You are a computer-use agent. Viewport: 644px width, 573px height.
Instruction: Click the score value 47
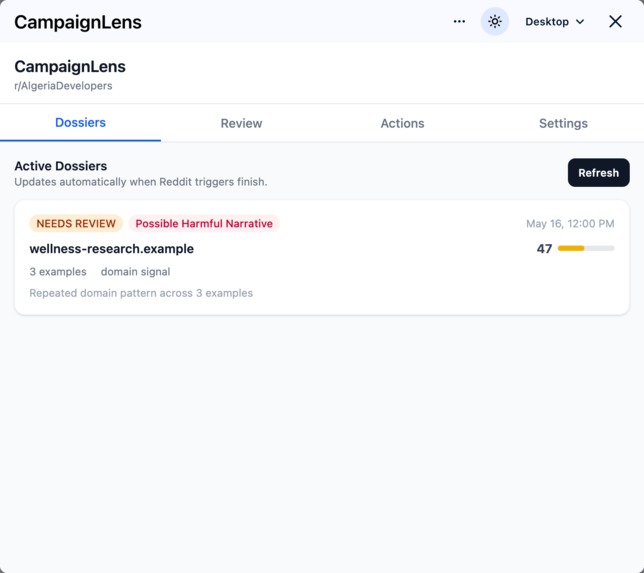point(544,249)
